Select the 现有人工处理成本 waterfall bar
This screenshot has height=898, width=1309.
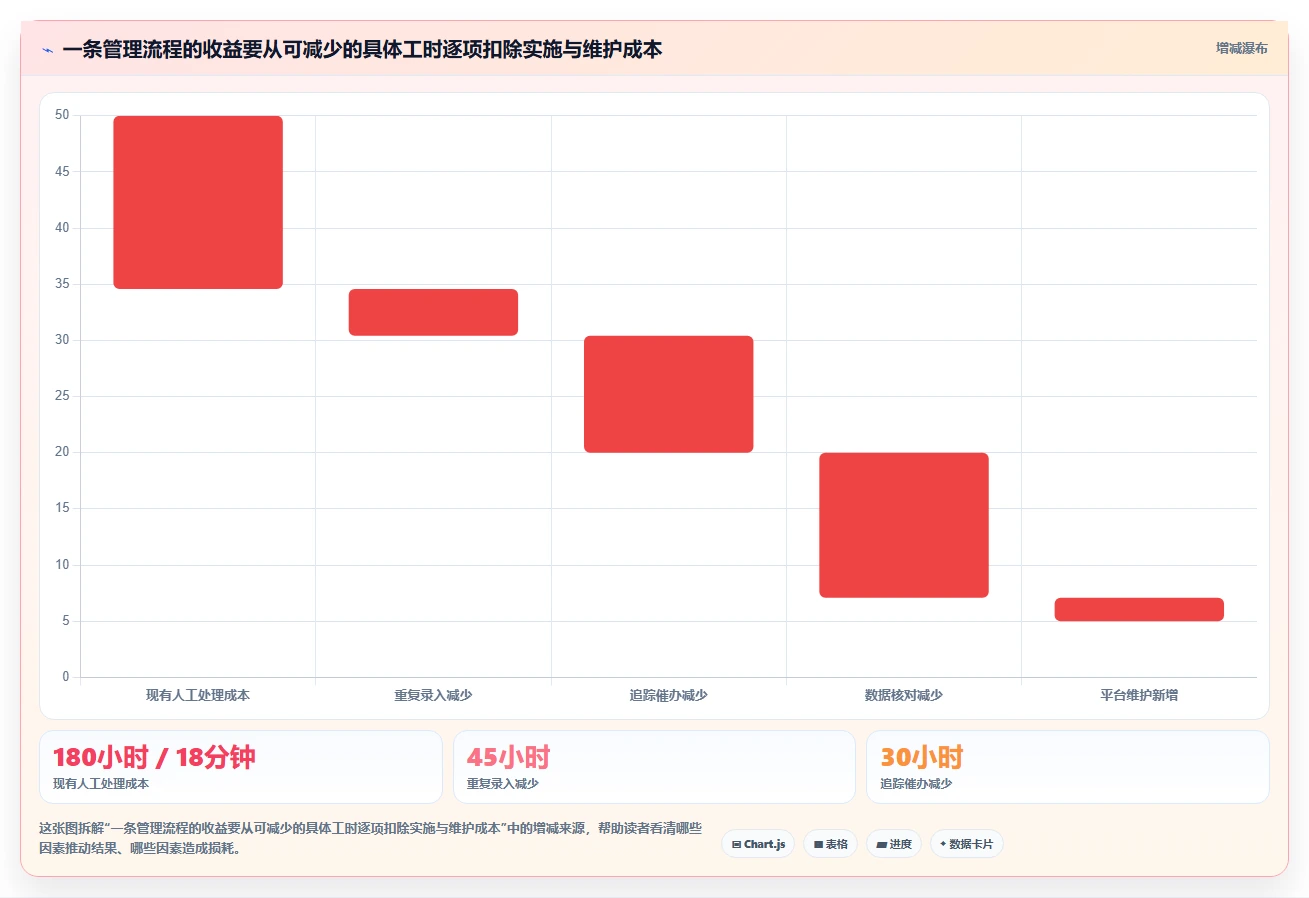pyautogui.click(x=198, y=202)
